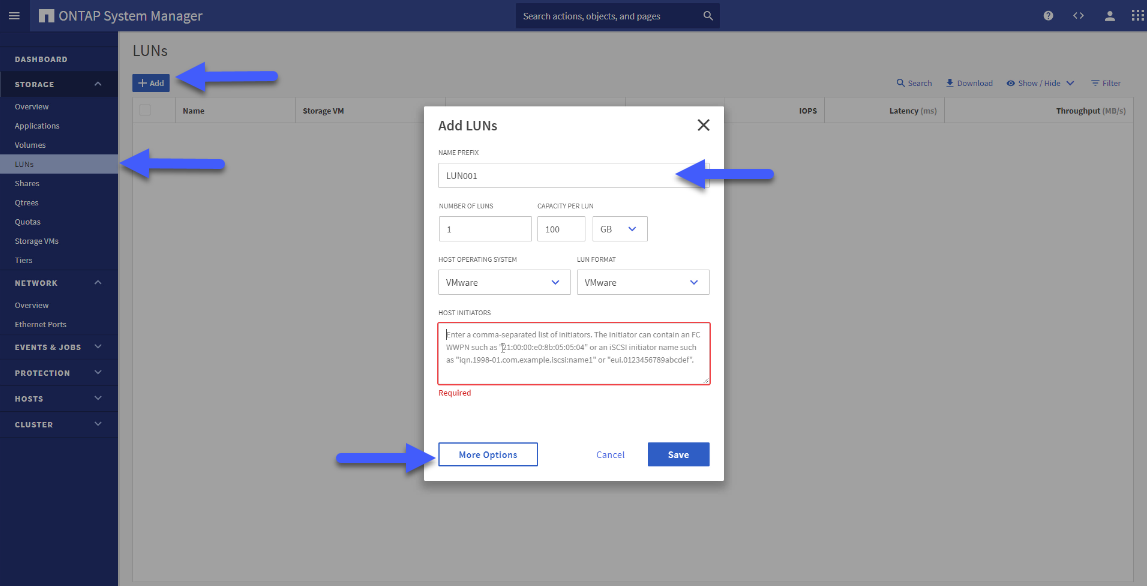
Task: Open Network Overview in the sidebar
Action: pyautogui.click(x=59, y=305)
